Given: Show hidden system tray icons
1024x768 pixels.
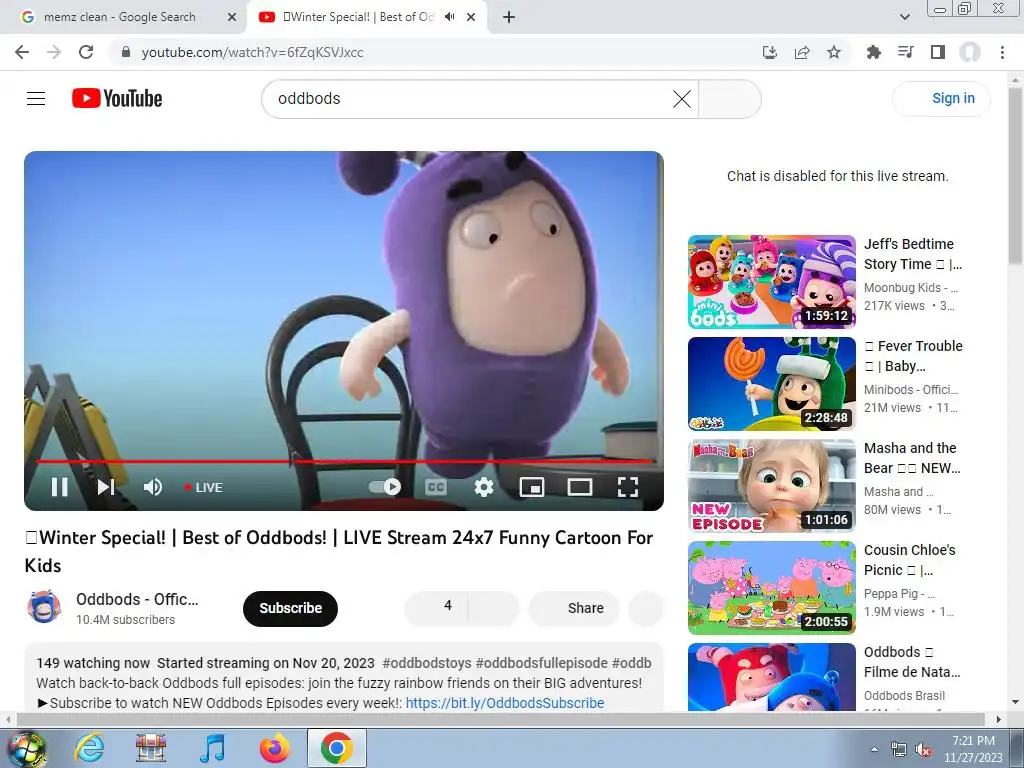Looking at the screenshot, I should [874, 749].
